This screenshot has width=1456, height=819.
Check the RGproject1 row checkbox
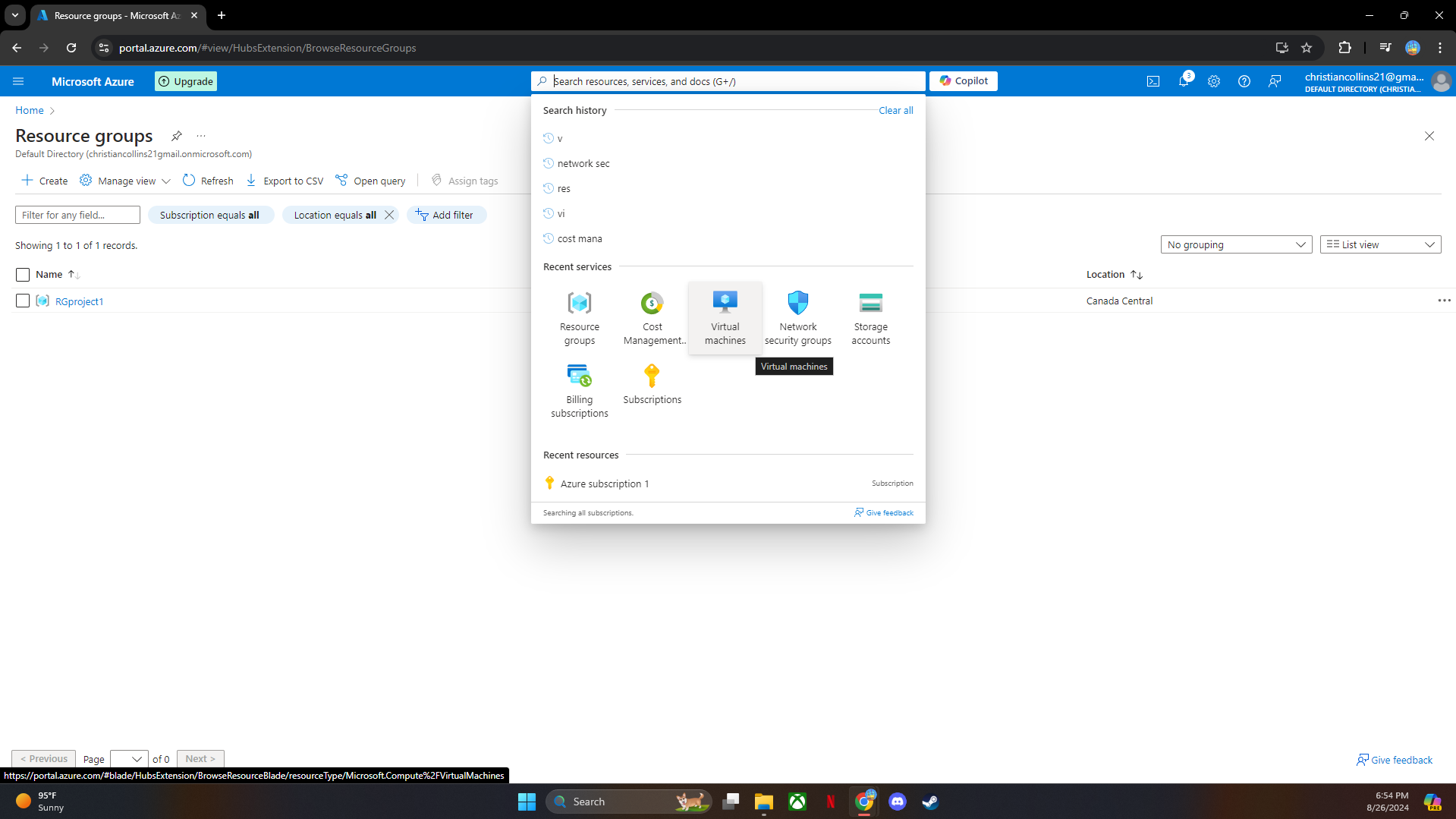22,301
